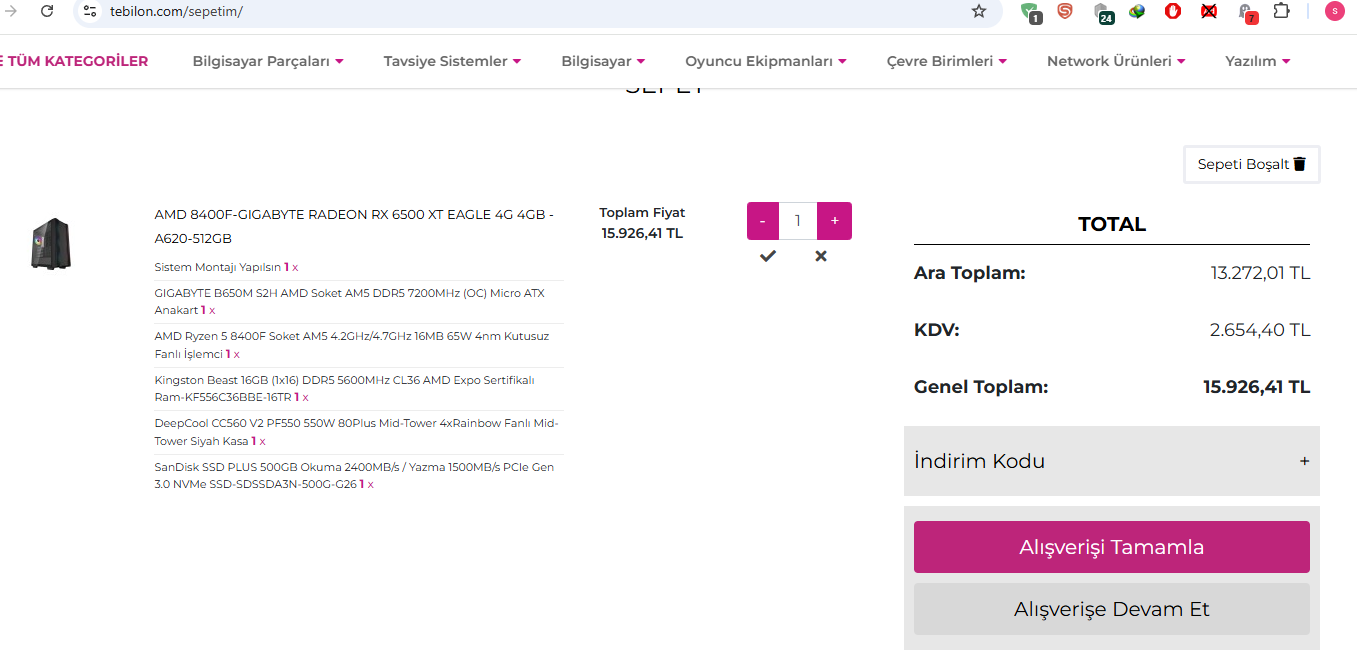
Task: Remove SanDisk SSD PLUS with its x
Action: [370, 484]
